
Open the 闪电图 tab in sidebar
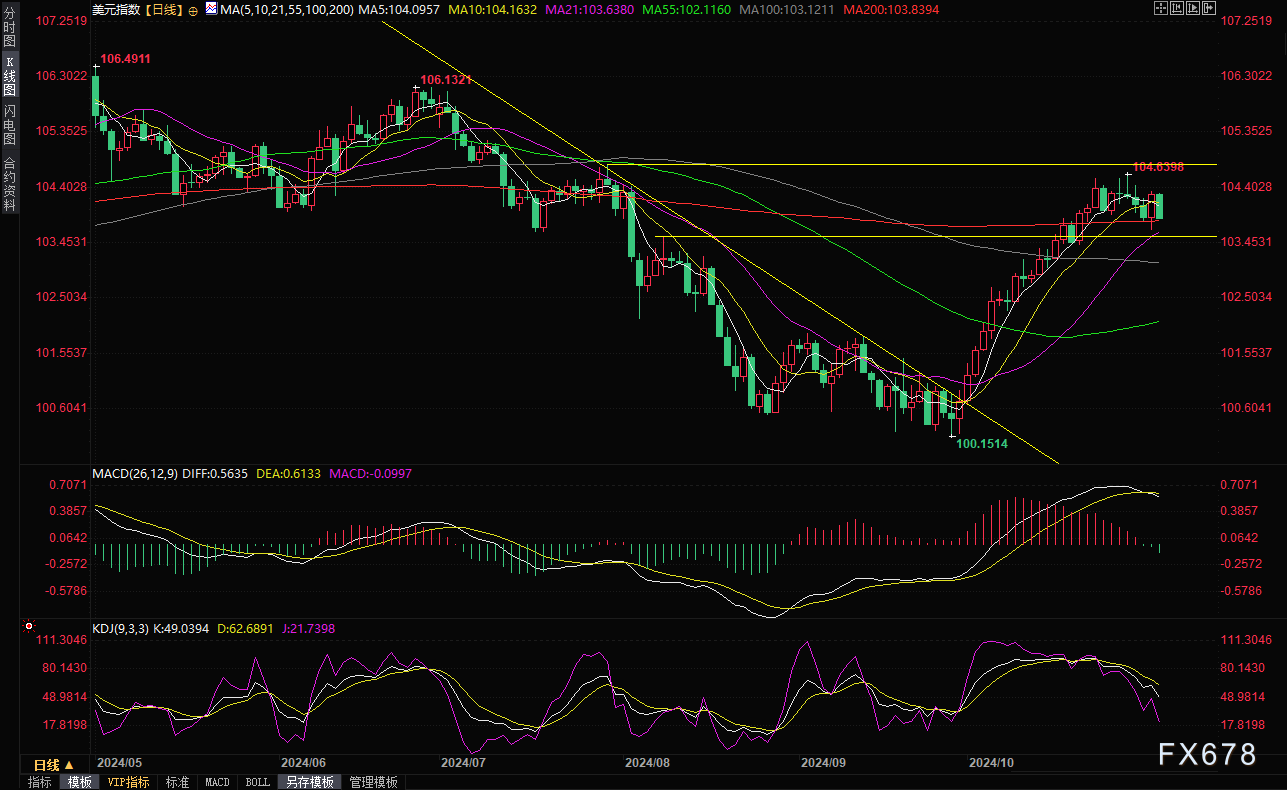(x=9, y=125)
